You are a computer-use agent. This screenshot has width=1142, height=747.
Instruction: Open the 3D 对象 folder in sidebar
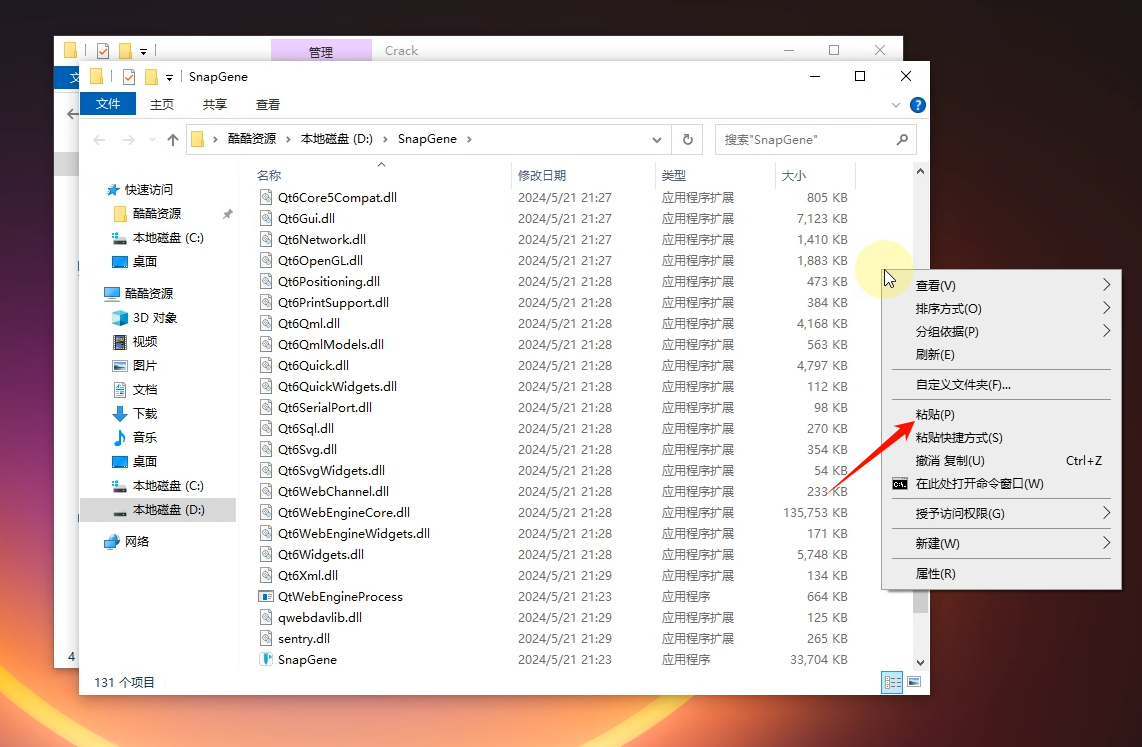click(x=155, y=318)
